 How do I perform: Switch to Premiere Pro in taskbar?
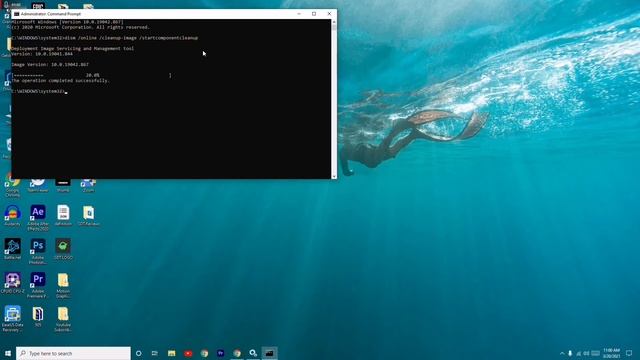[220, 353]
